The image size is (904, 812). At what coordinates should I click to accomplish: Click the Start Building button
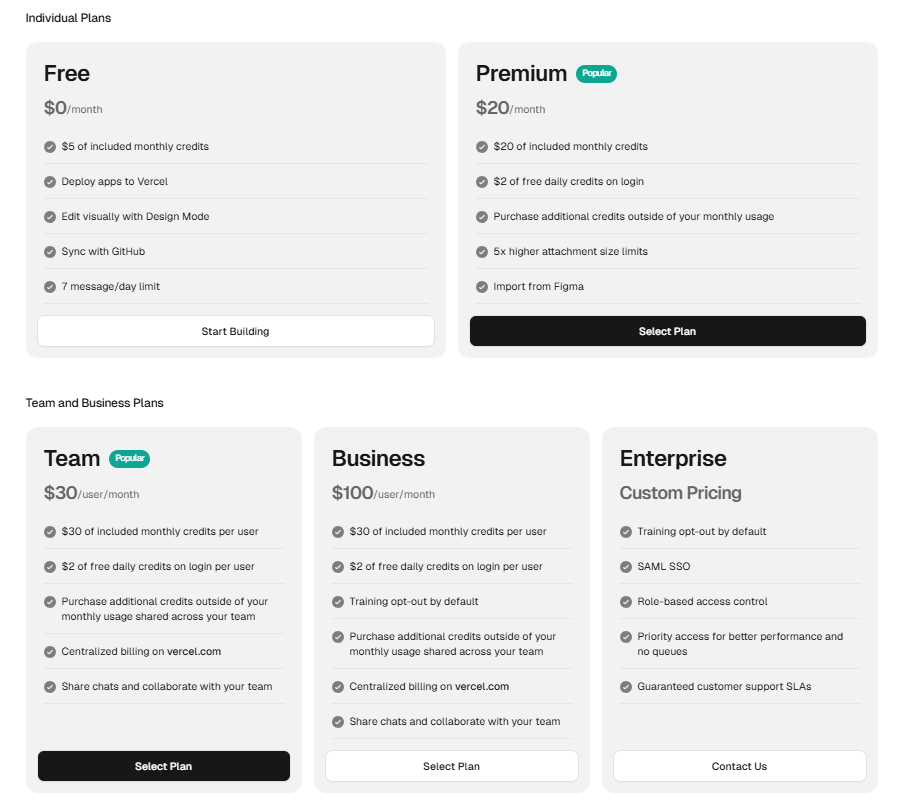235,331
